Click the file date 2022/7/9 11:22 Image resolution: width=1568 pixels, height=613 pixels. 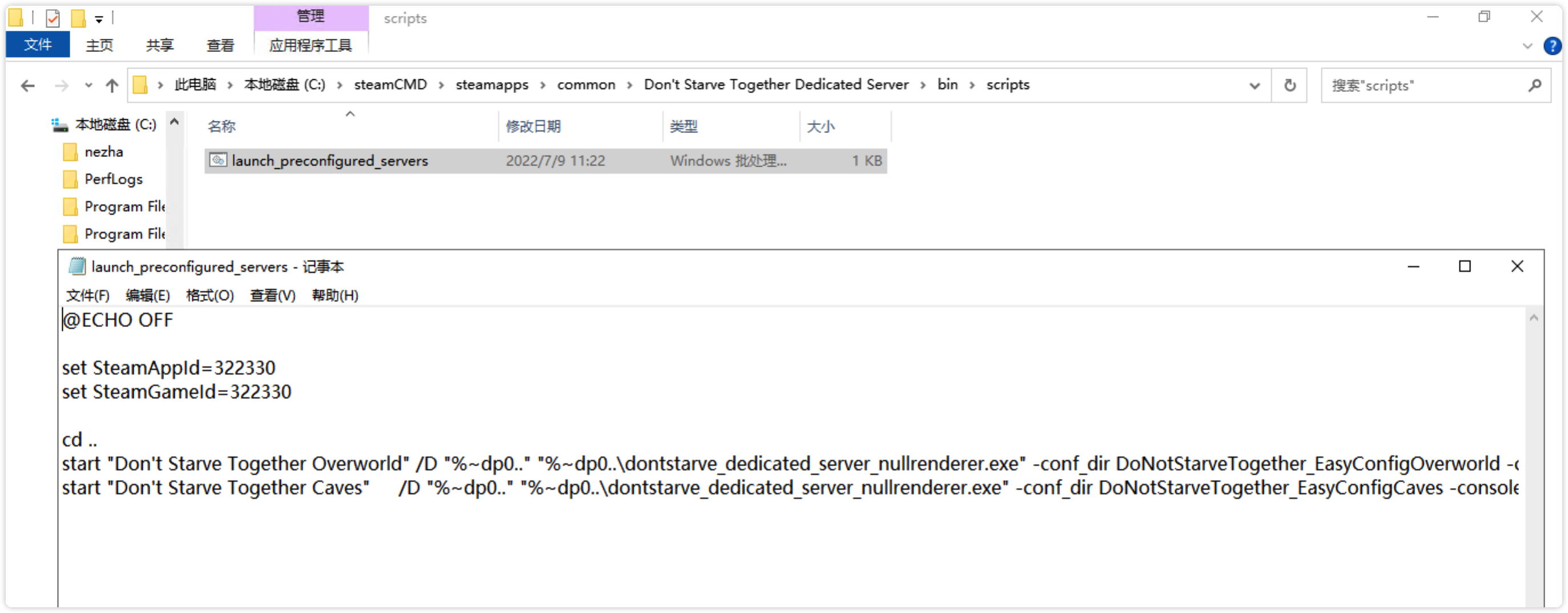click(555, 161)
